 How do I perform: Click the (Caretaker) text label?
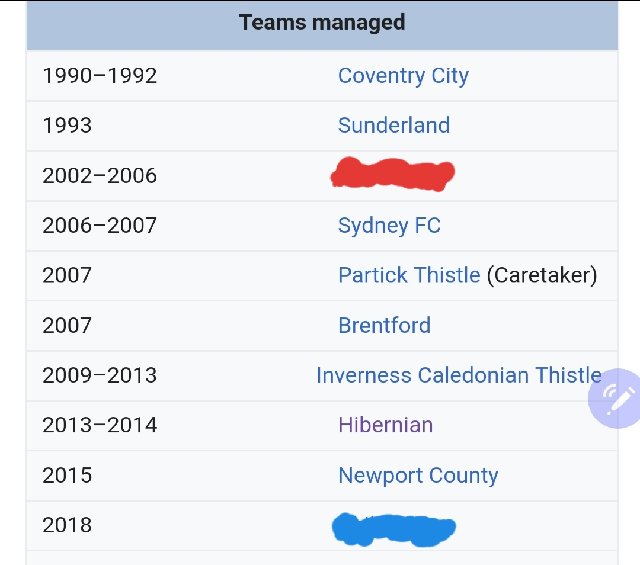tap(542, 276)
